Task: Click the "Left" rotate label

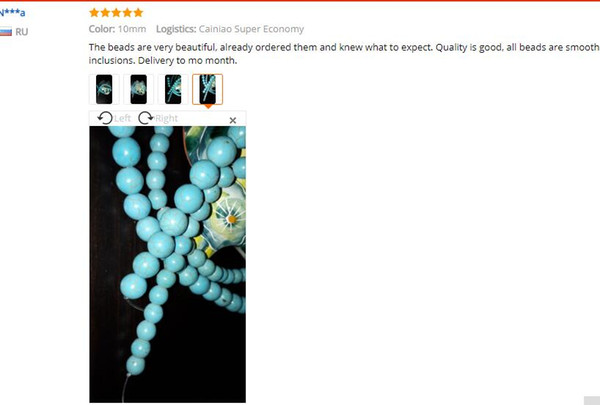Action: [x=122, y=118]
